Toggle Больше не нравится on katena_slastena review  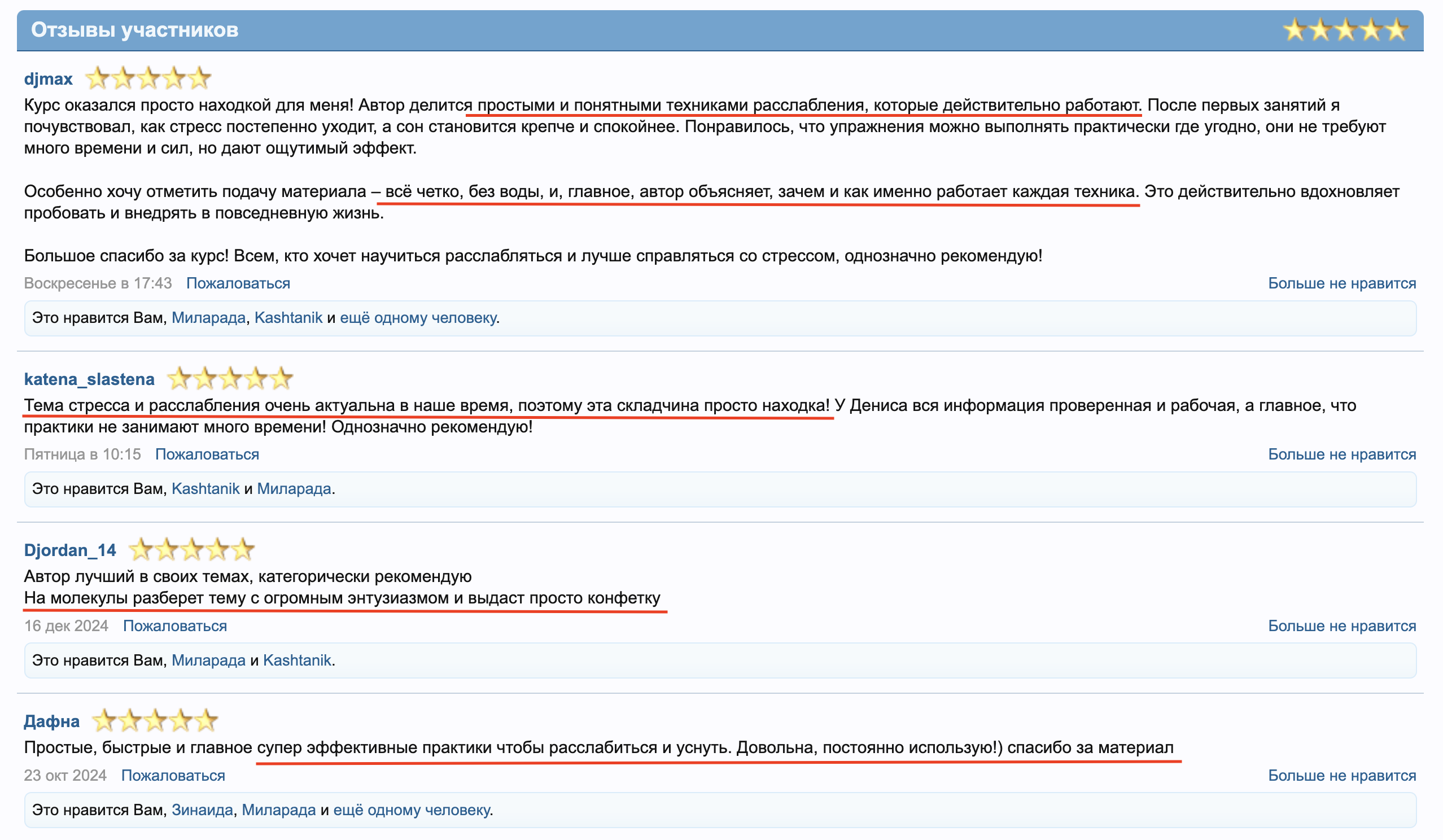tap(1341, 454)
